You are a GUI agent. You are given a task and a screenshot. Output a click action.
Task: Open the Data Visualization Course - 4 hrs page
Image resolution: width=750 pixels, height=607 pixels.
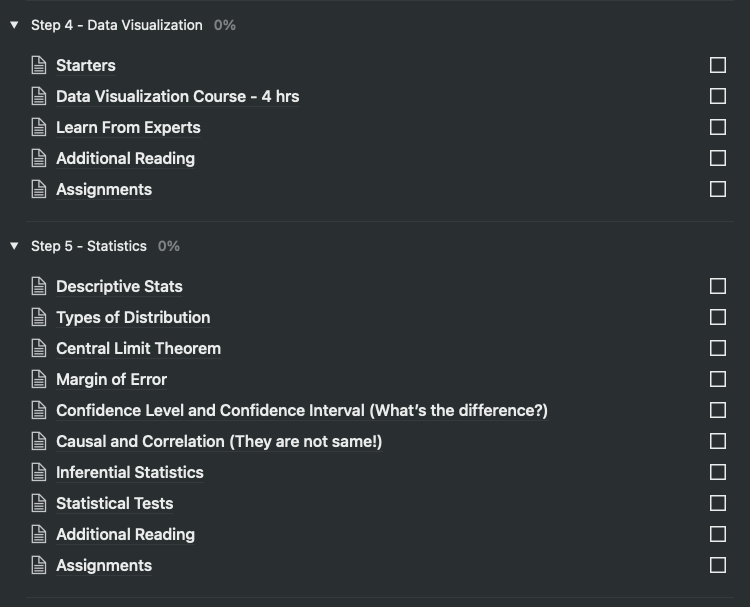coord(177,96)
